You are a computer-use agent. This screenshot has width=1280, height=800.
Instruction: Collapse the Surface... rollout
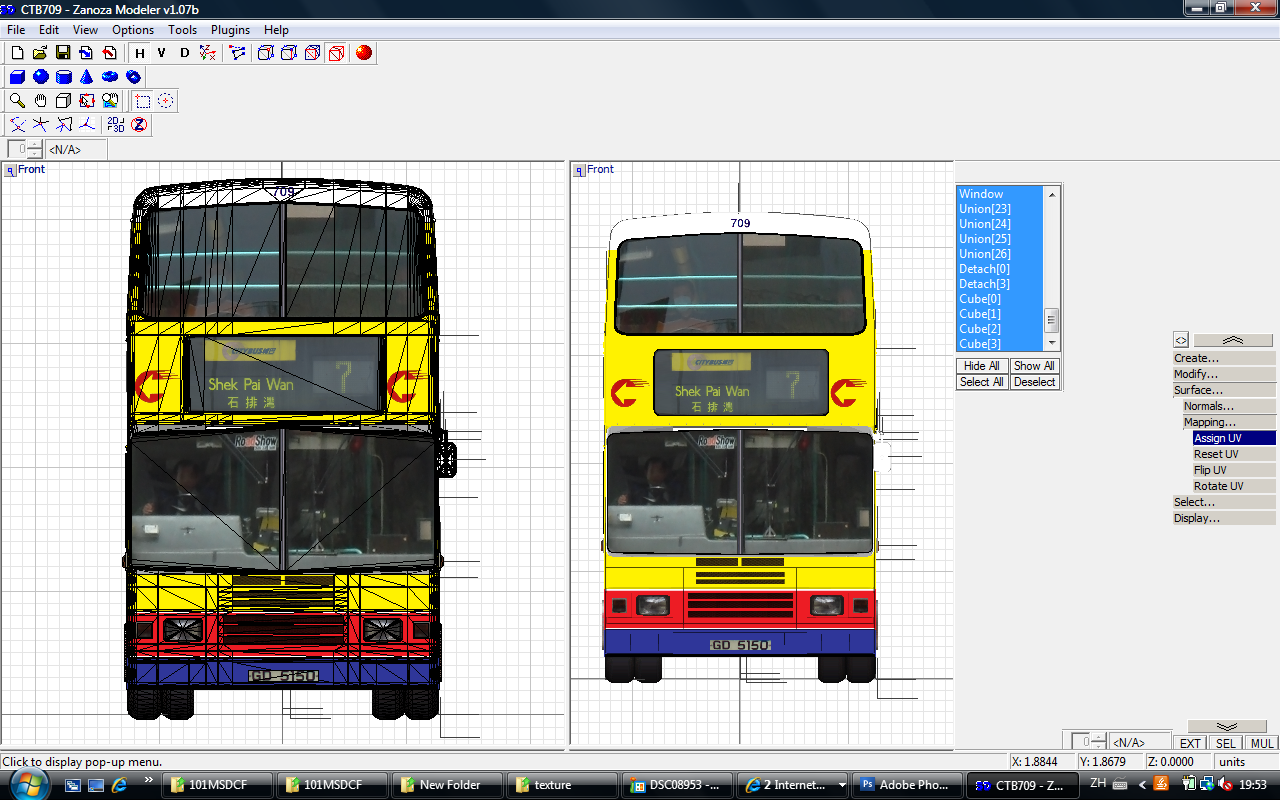[x=1224, y=390]
